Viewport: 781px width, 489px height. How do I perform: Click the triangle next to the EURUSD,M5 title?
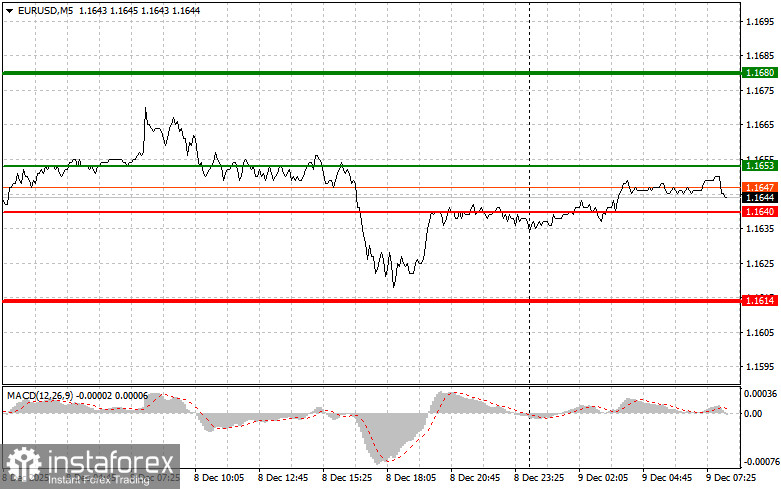[x=9, y=10]
